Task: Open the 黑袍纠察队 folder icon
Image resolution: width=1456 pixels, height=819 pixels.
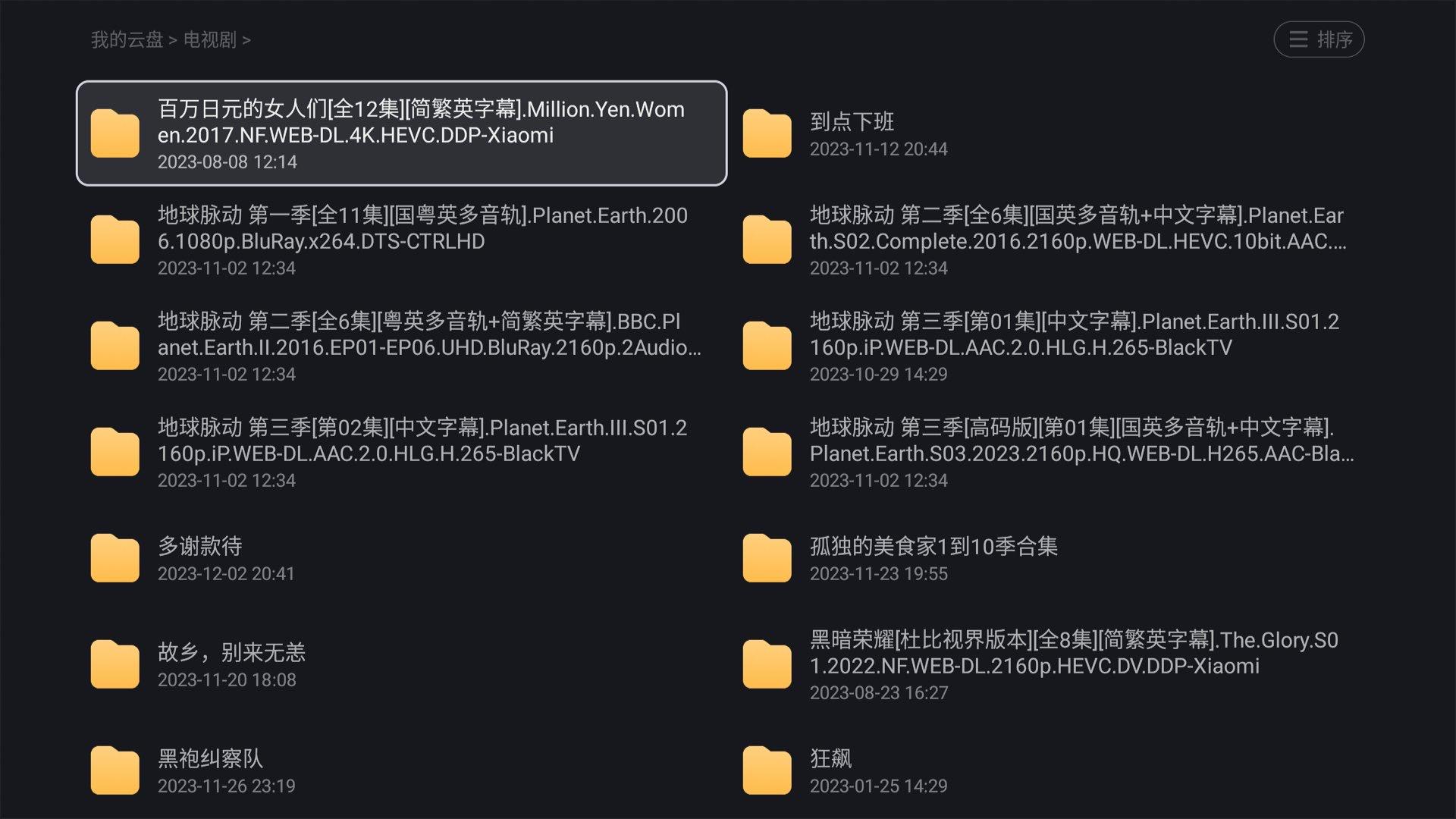Action: (x=115, y=770)
